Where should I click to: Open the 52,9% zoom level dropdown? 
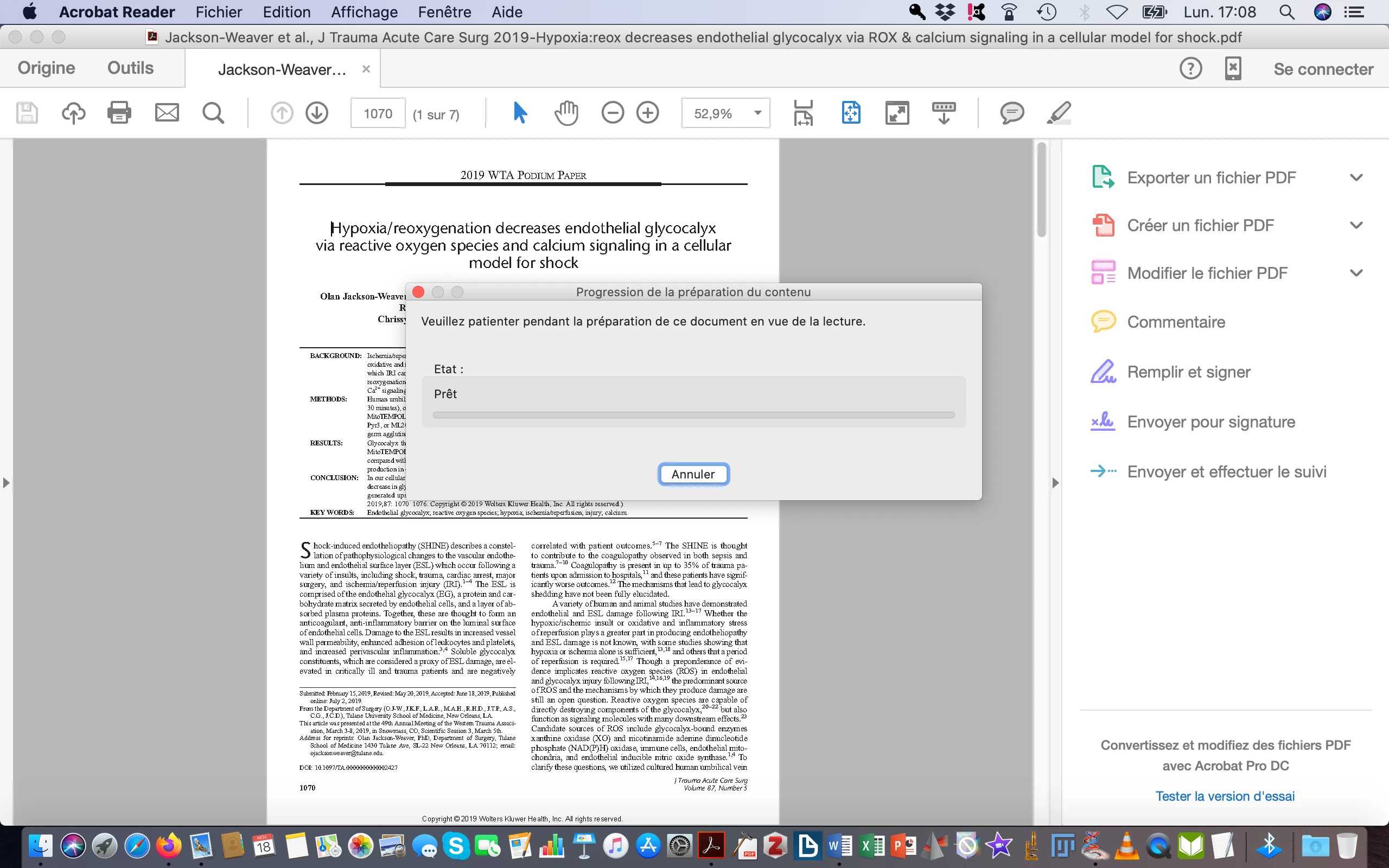[757, 113]
